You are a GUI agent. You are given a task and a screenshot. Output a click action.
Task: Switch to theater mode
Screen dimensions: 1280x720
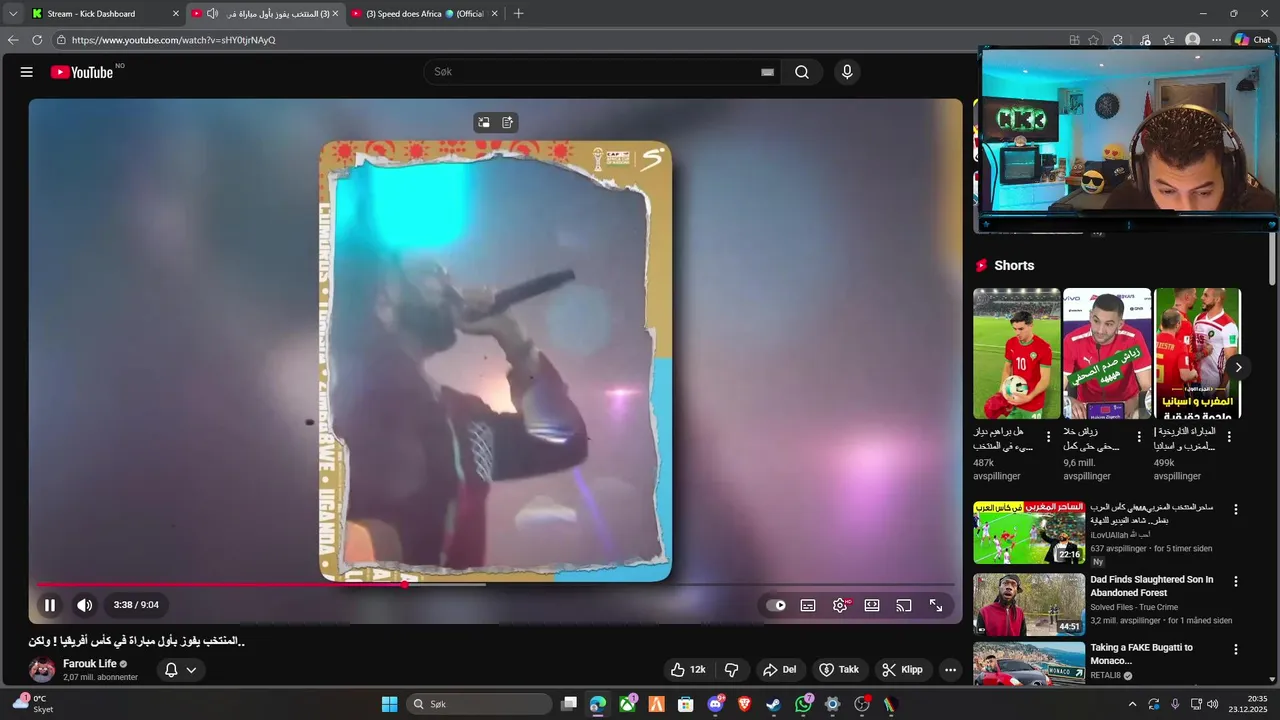coord(872,605)
